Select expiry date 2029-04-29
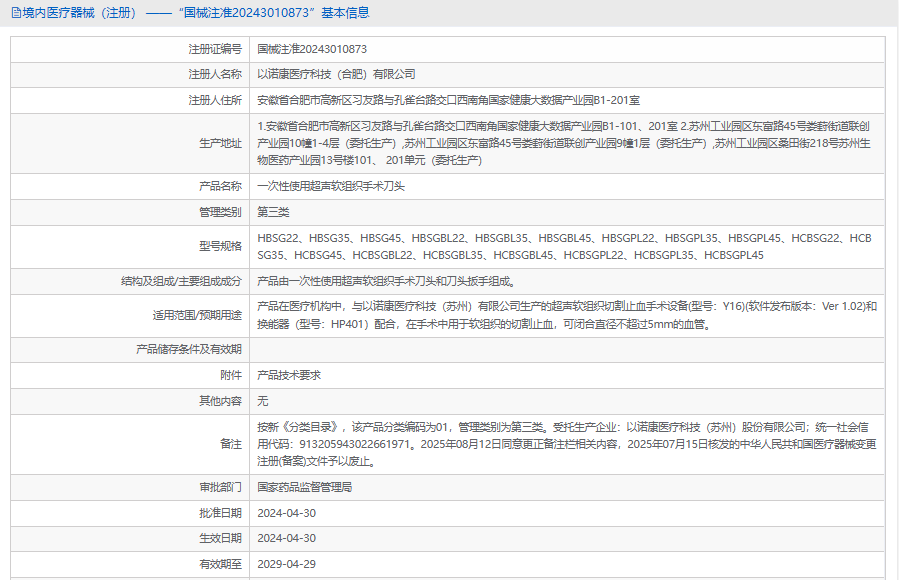Image resolution: width=899 pixels, height=580 pixels. 287,564
